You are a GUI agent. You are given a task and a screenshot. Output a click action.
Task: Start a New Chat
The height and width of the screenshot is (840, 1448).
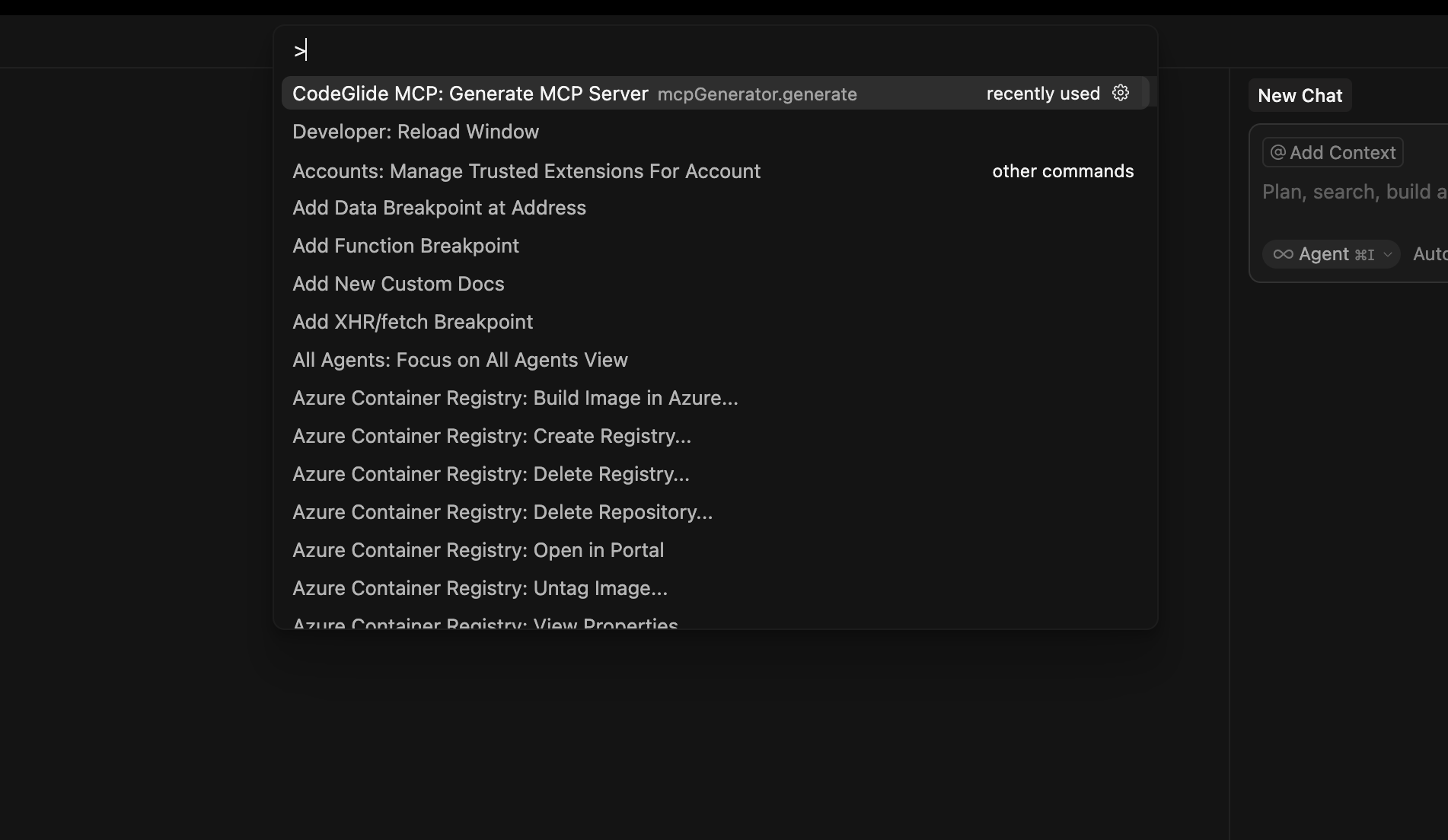coord(1299,95)
